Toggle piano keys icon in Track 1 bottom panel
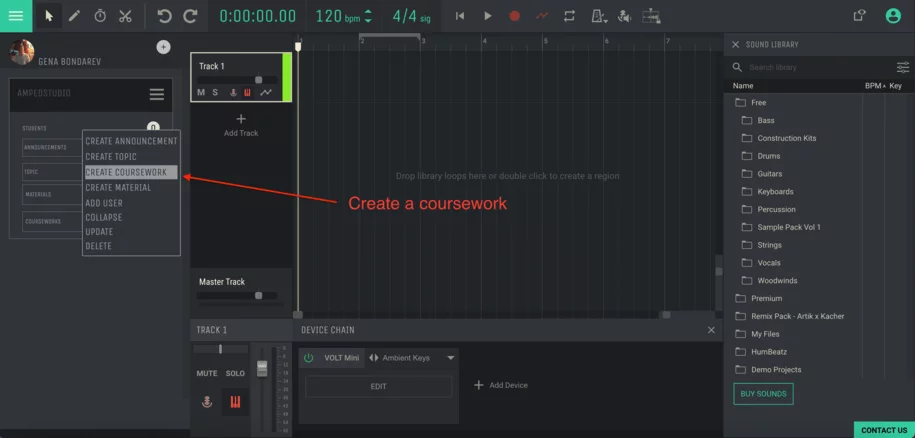The height and width of the screenshot is (438, 915). coord(236,402)
